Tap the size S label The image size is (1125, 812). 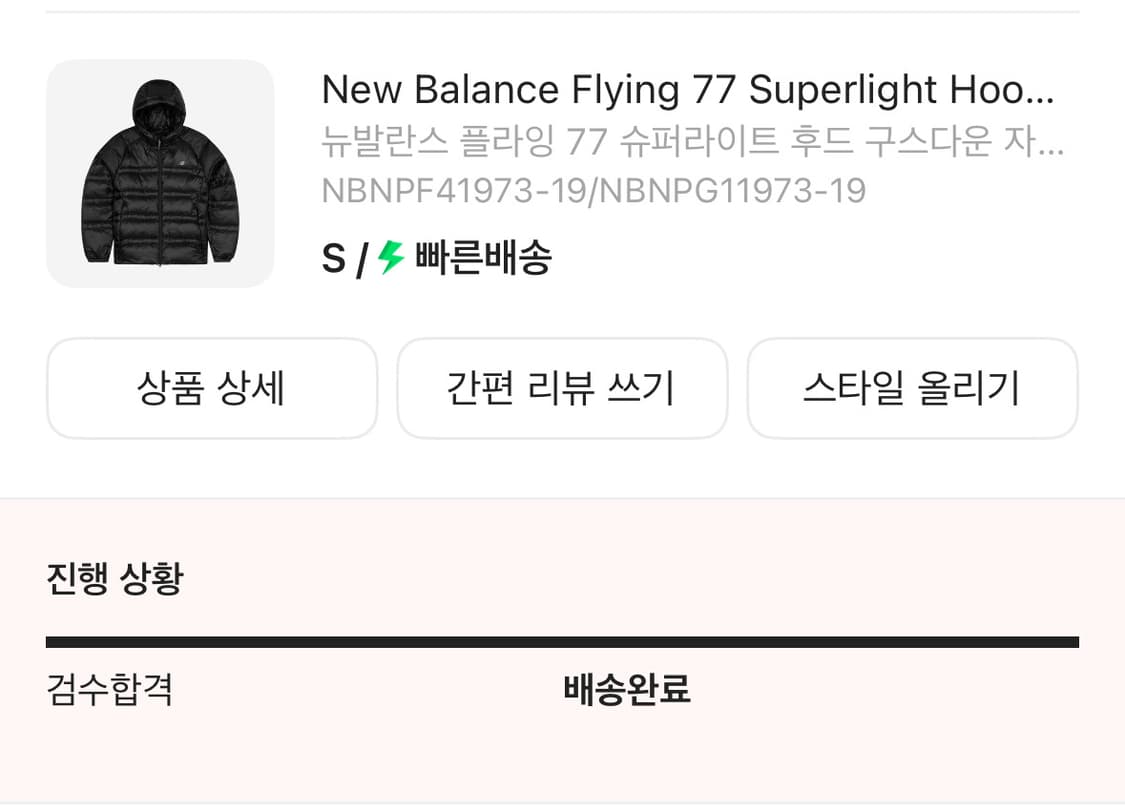coord(331,258)
